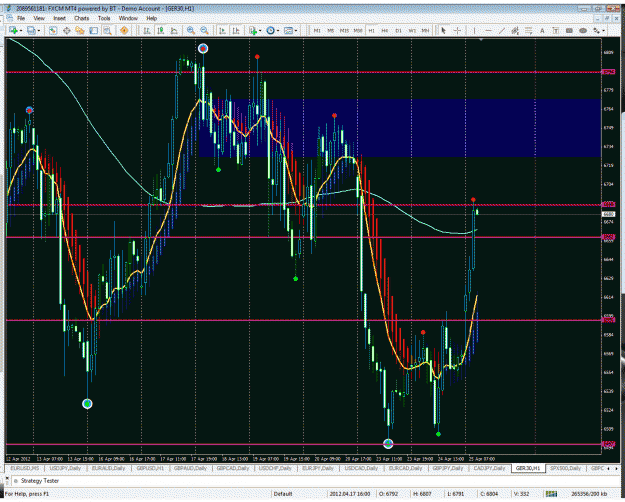625x502 pixels.
Task: Expand the Templates dropdown arrow
Action: (296, 30)
